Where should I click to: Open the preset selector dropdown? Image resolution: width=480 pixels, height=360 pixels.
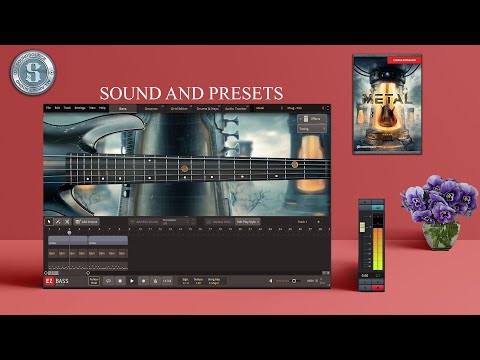[305, 108]
